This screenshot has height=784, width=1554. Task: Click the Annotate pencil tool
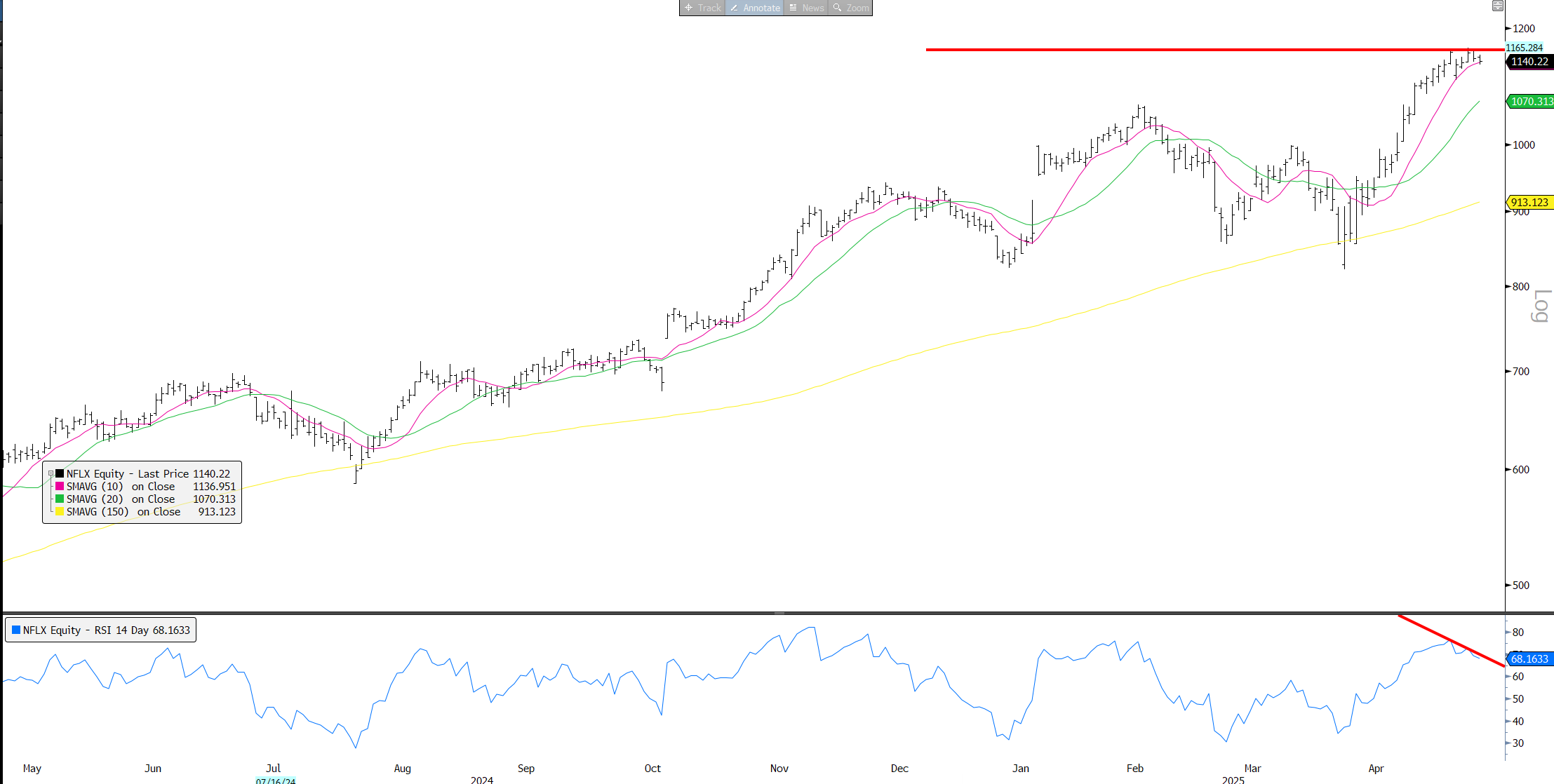click(755, 8)
